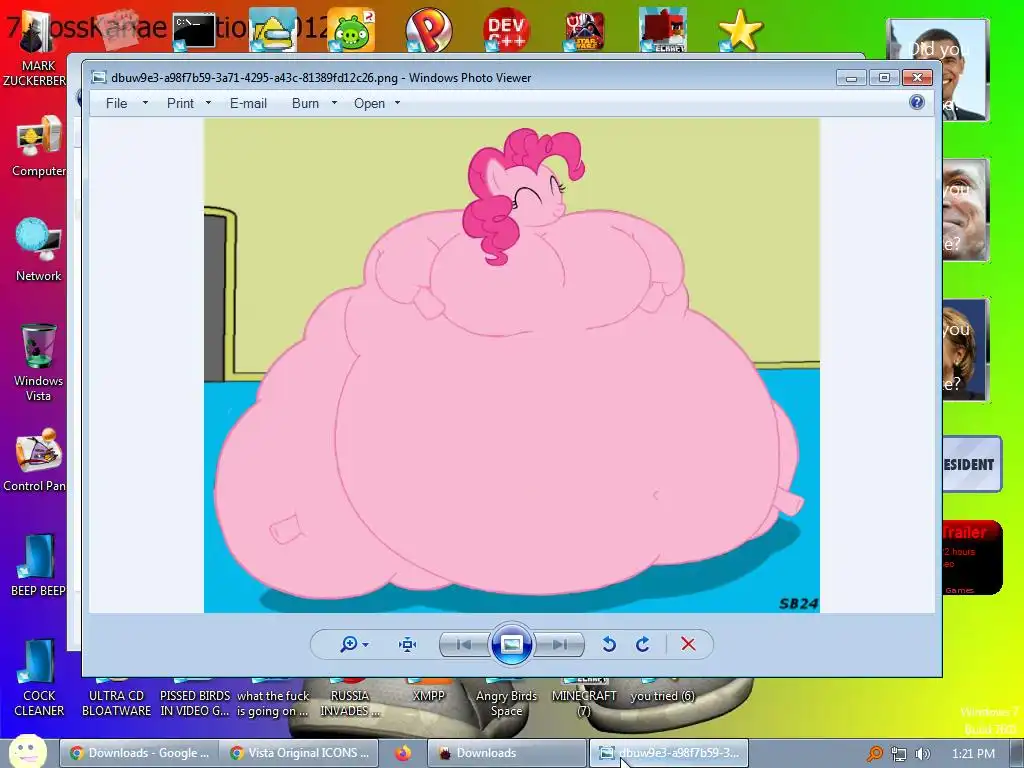Select the Angry Birds Star Wars shortcut

click(x=584, y=31)
